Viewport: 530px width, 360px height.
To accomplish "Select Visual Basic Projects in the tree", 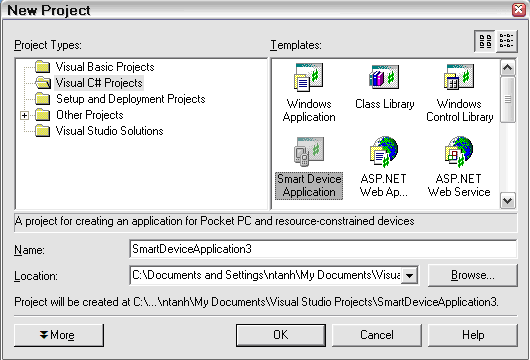I will [105, 67].
